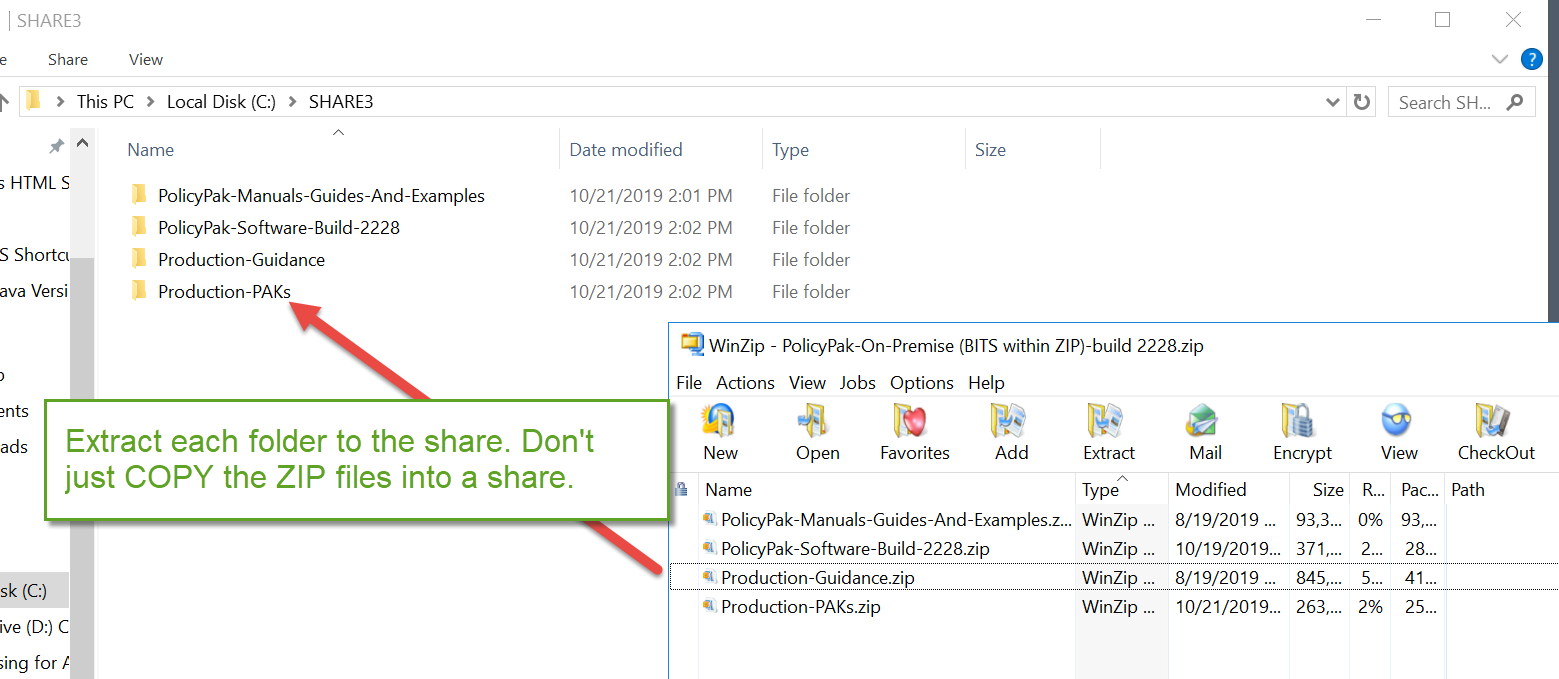Click the refresh button beside address bar
1559x679 pixels.
(1361, 101)
